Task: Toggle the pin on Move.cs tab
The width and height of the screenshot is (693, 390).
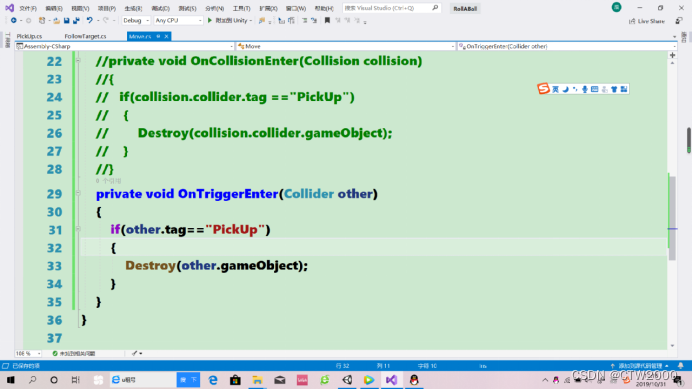Action: click(x=158, y=36)
